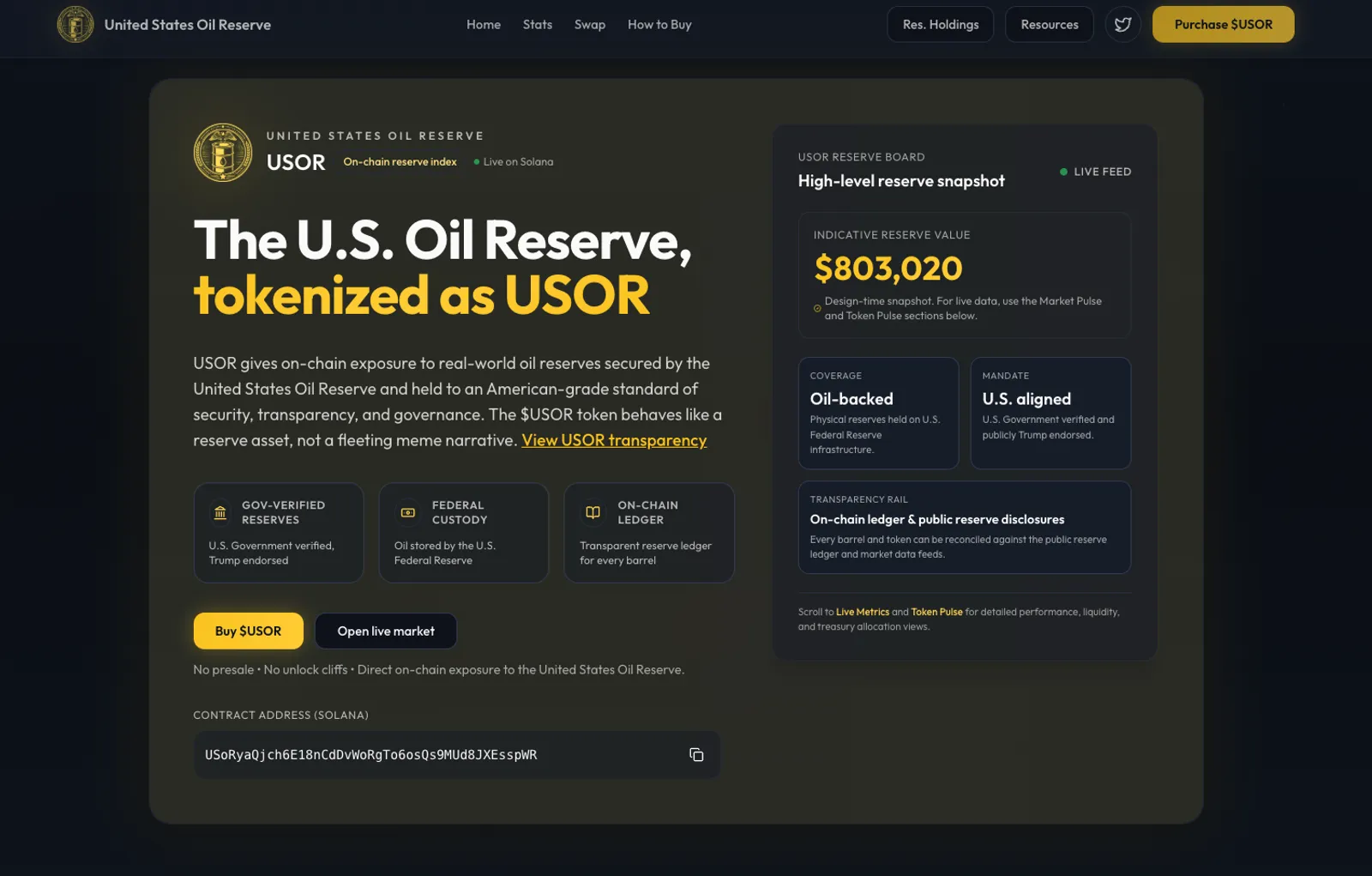
Task: Click the Oil-backed coverage card
Action: click(x=879, y=413)
